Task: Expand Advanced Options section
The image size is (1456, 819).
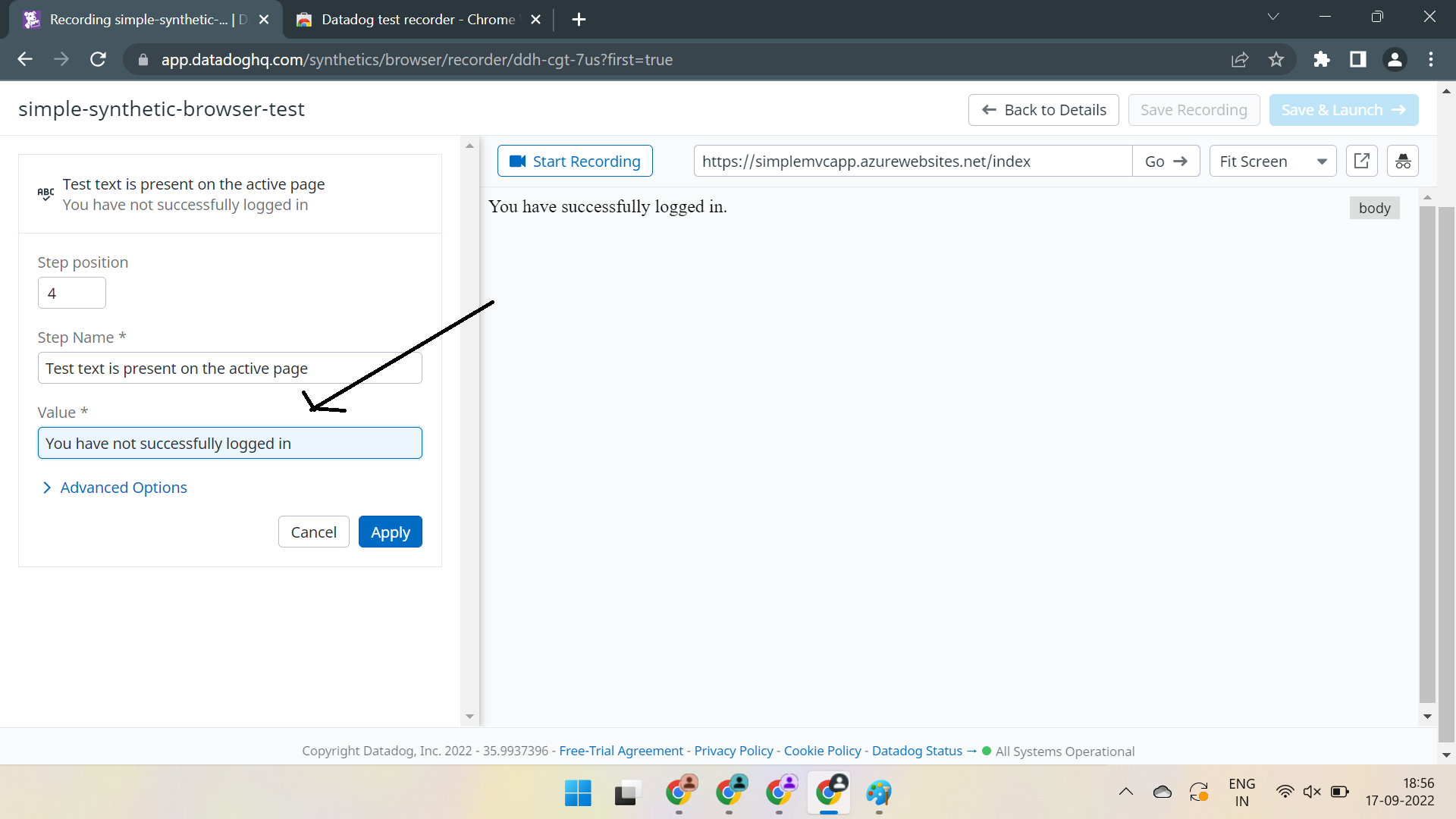Action: [123, 488]
